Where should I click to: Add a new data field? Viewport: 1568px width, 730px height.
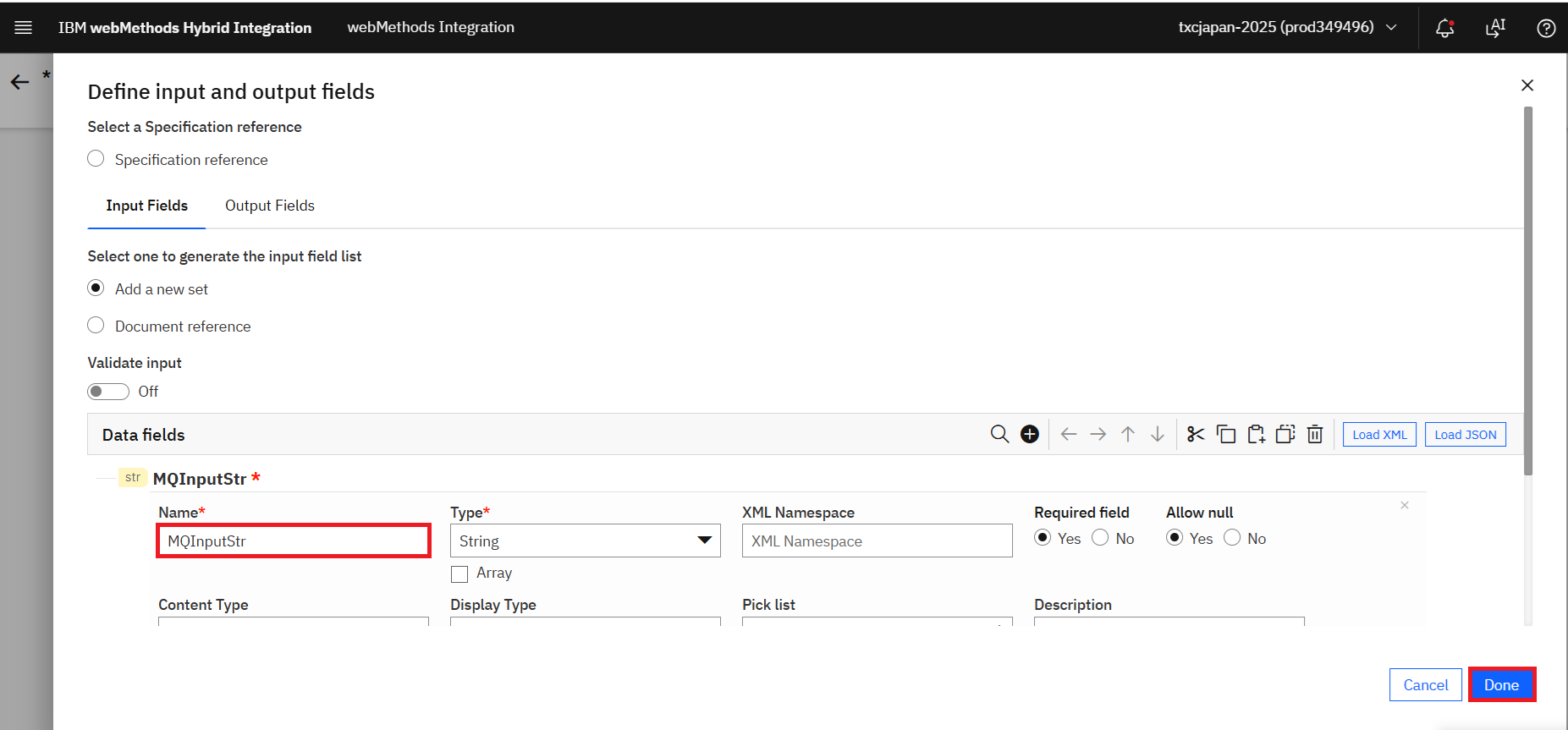(x=1030, y=434)
